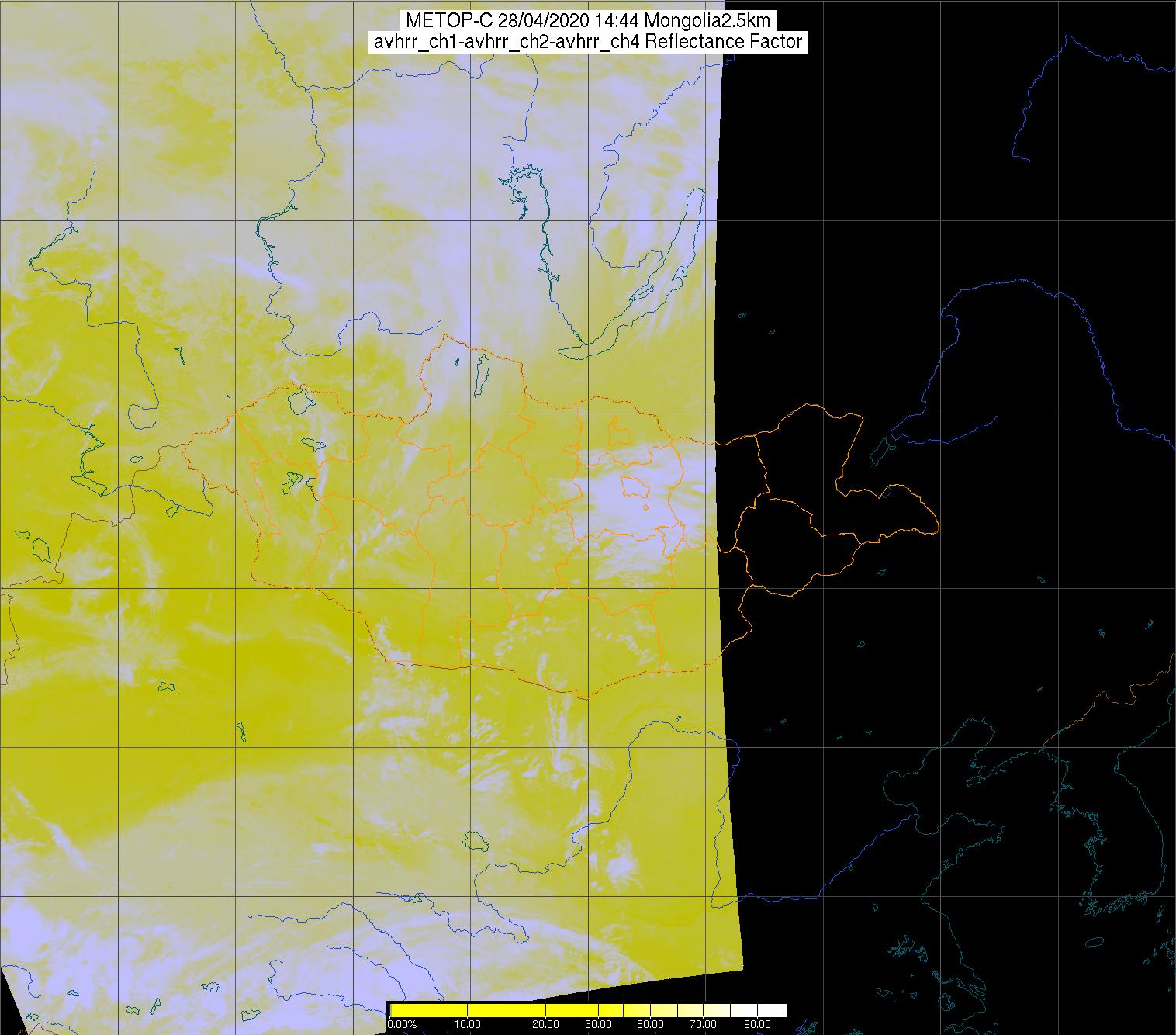1176x1035 pixels.
Task: Click the "avhrr_ch1-avhrr_ch2-avhrr_ch4 Reflectance Factor" caption
Action: point(587,42)
